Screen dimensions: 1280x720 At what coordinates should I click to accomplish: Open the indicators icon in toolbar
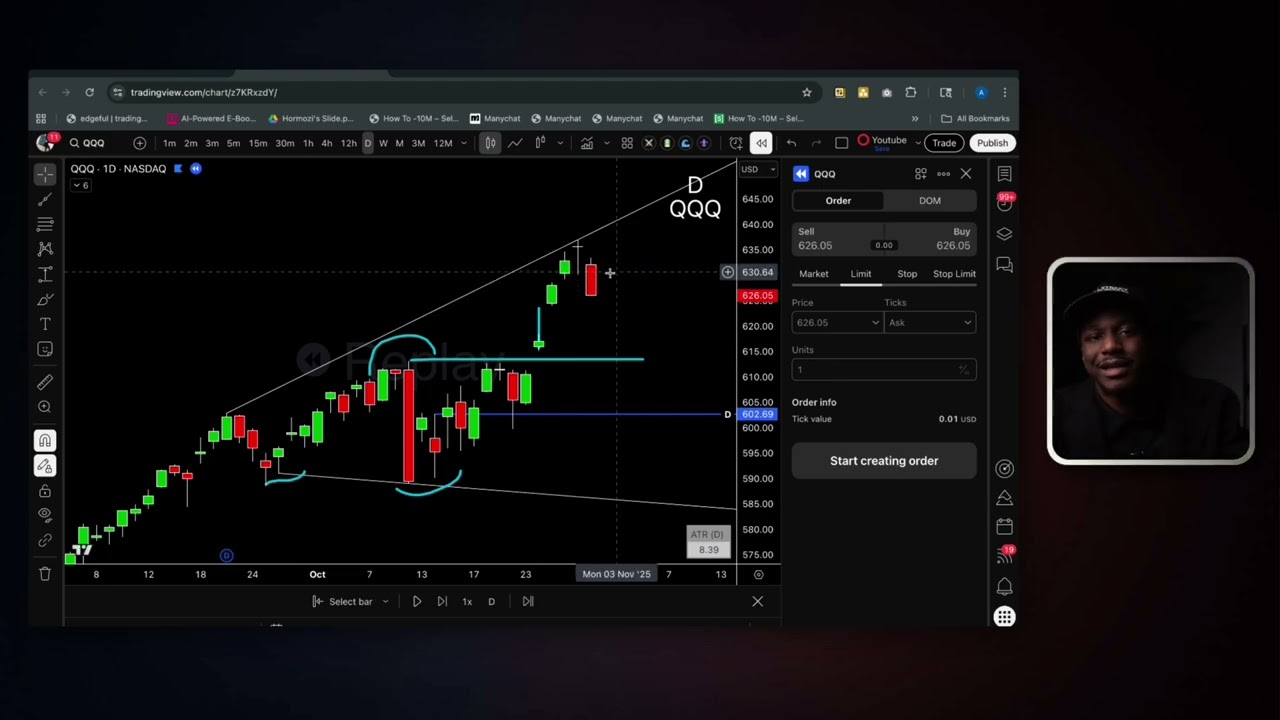coord(586,143)
